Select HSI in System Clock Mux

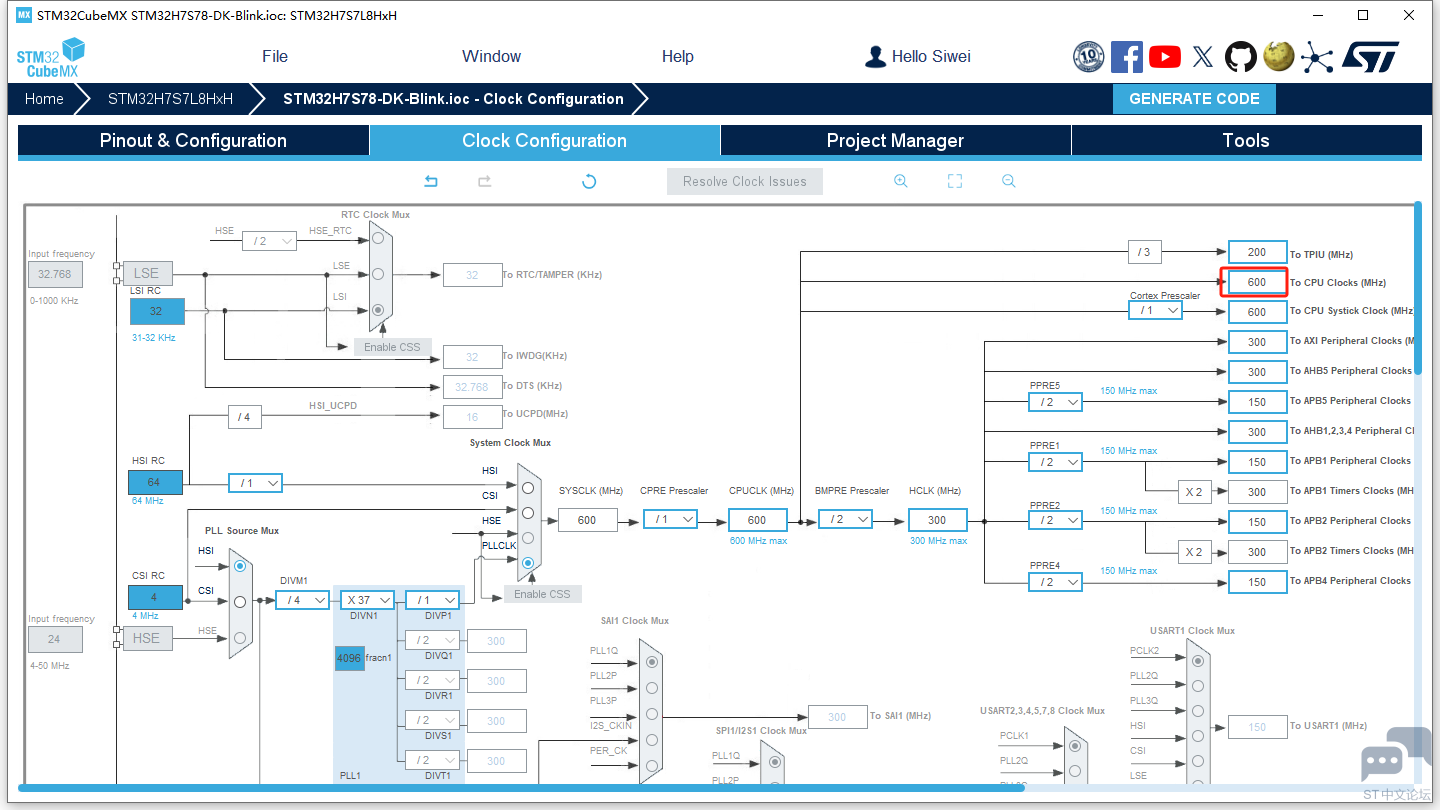tap(528, 487)
